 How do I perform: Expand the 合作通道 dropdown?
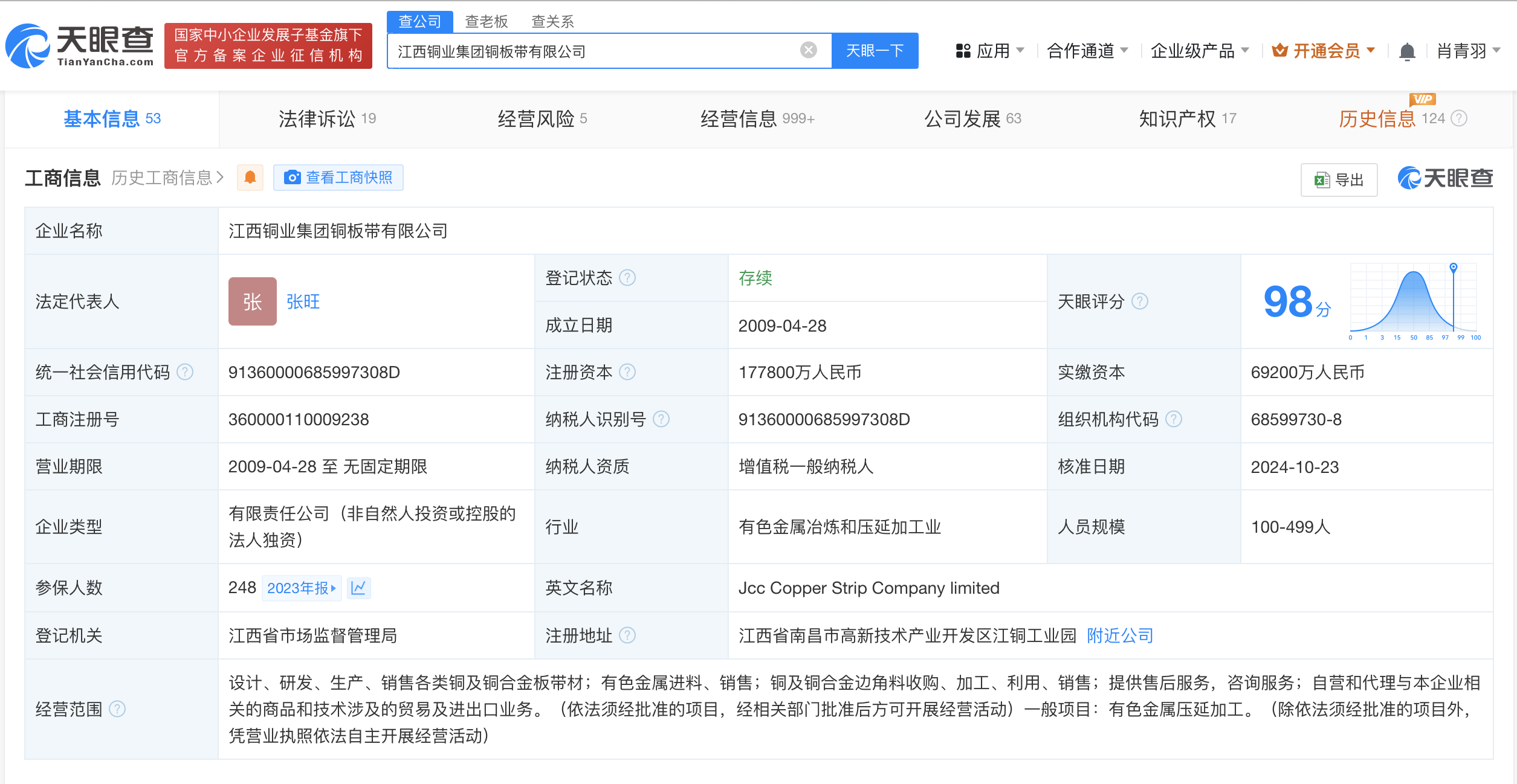tap(1087, 51)
